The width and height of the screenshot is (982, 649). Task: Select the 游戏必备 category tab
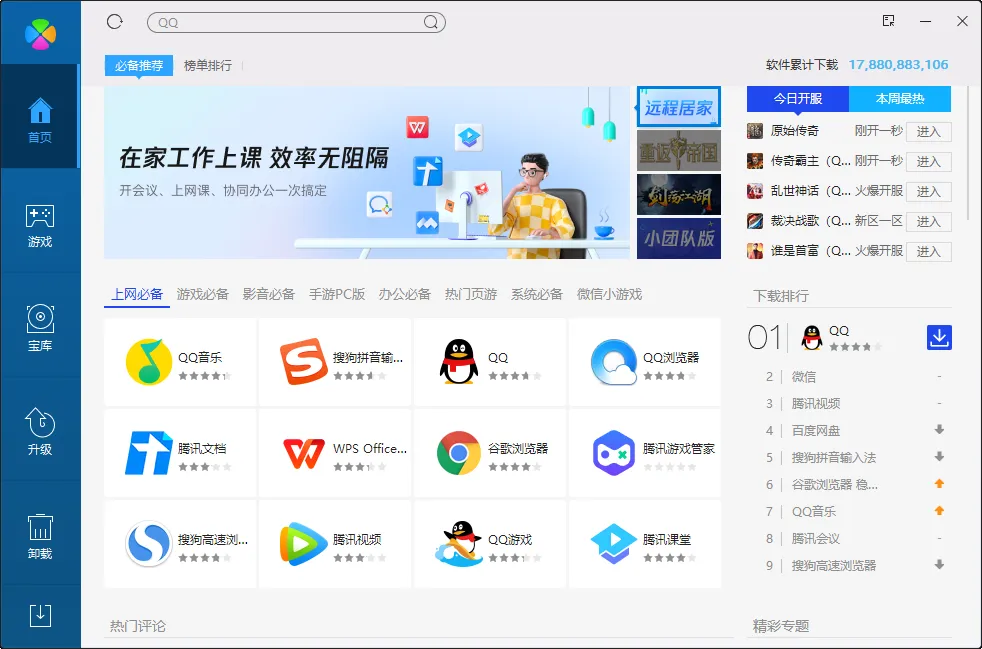[x=202, y=294]
